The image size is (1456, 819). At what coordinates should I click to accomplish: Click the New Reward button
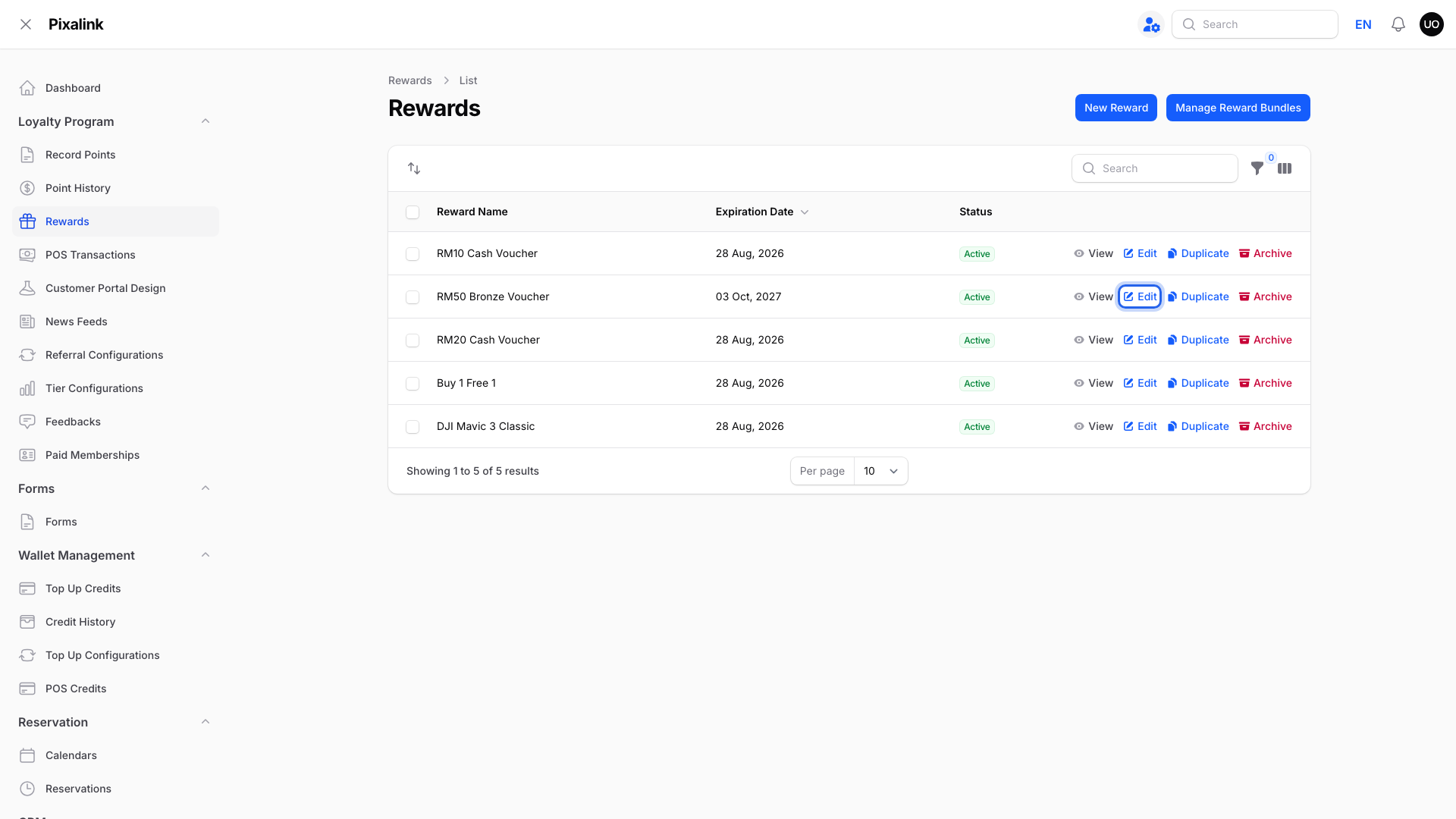click(1116, 108)
